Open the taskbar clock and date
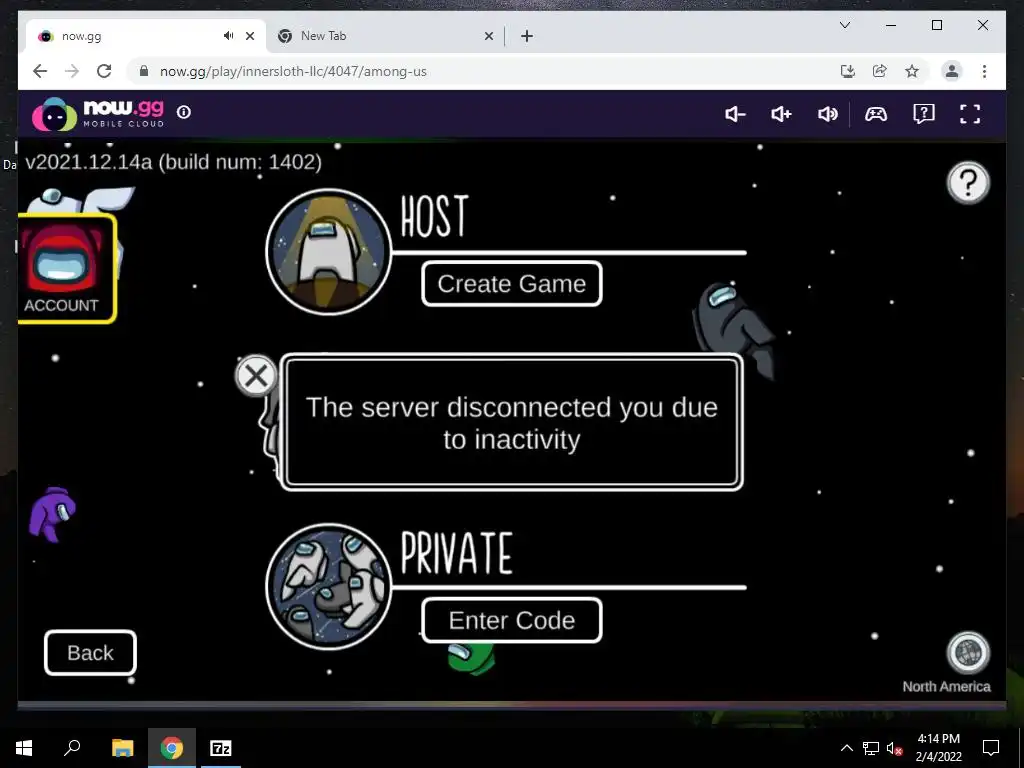 click(938, 748)
